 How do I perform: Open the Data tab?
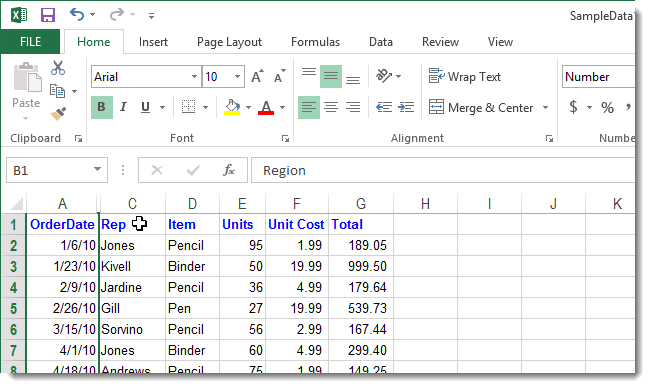(x=381, y=42)
